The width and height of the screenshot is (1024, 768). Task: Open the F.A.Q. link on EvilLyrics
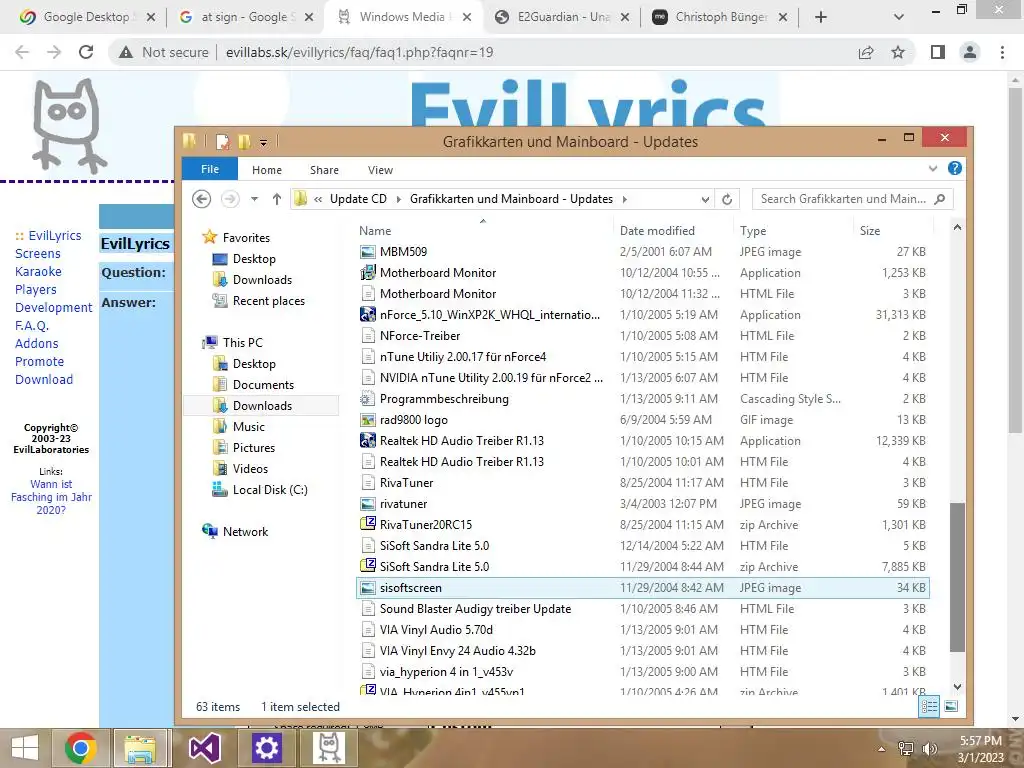(x=32, y=325)
